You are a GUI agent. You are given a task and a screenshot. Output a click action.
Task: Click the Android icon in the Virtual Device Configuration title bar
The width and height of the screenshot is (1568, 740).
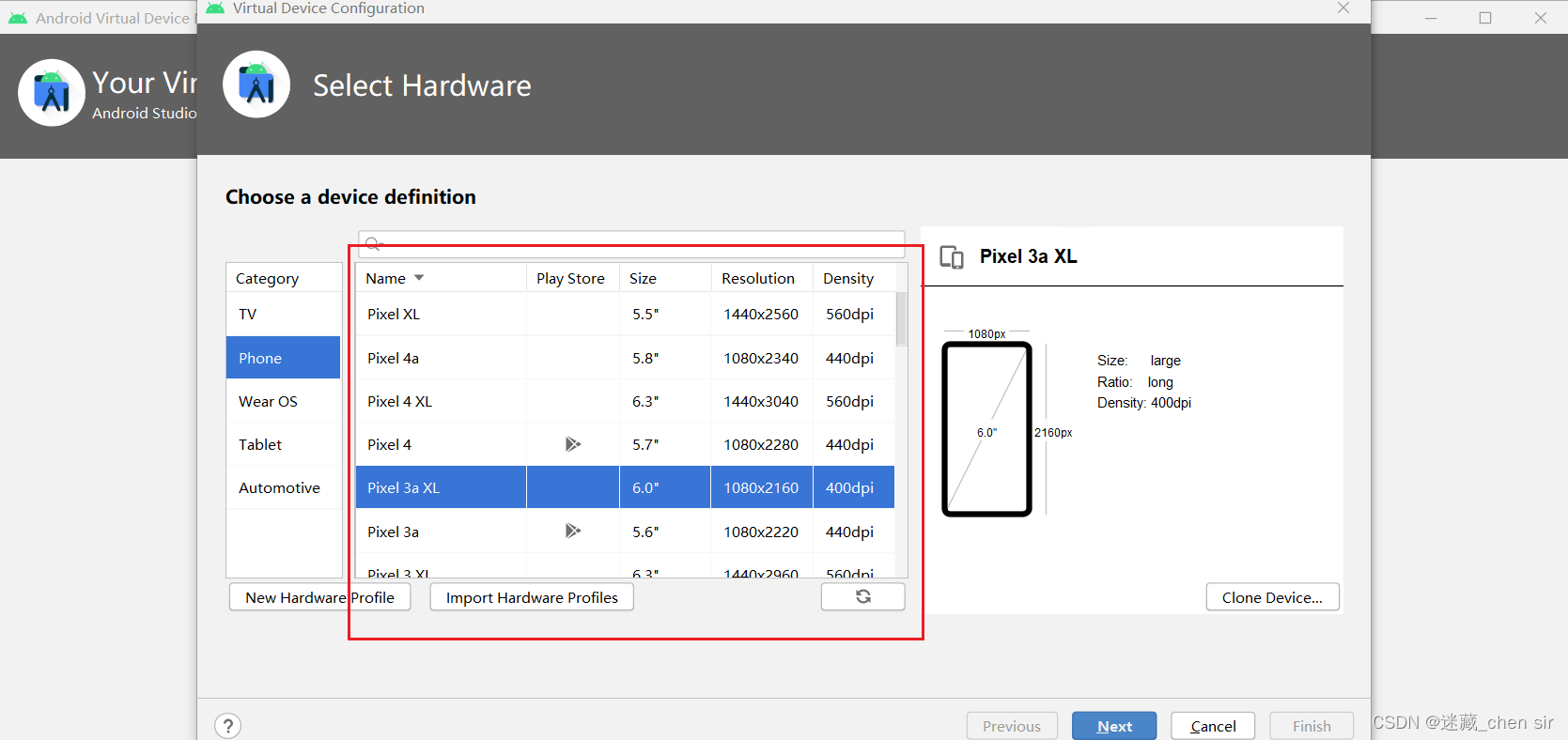click(215, 8)
